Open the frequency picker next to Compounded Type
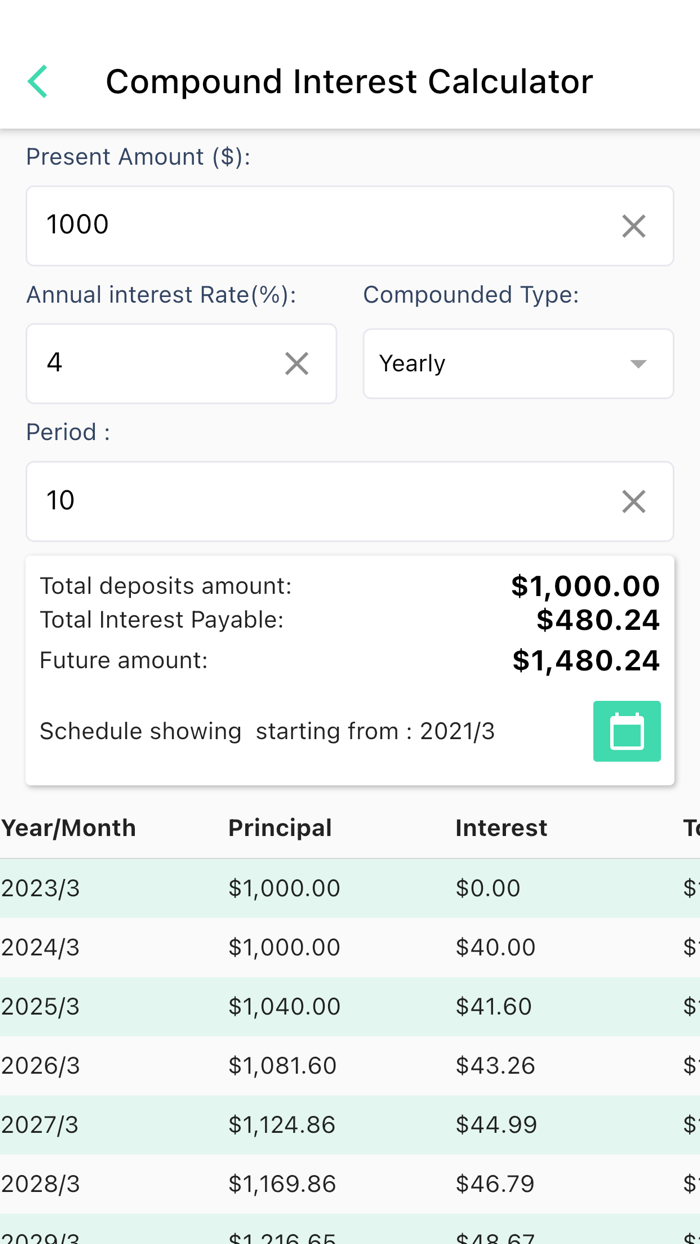The width and height of the screenshot is (700, 1244). point(517,363)
